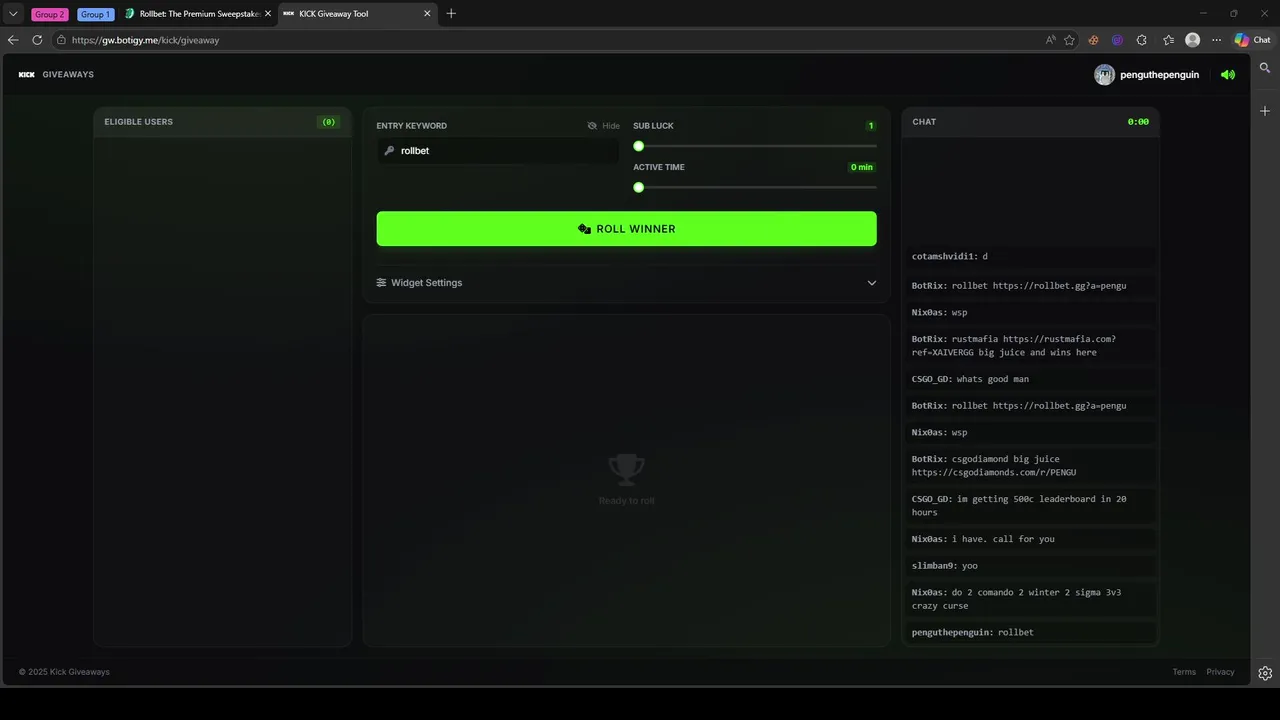Viewport: 1280px width, 720px height.
Task: Click the ROLL WINNER button
Action: (626, 229)
